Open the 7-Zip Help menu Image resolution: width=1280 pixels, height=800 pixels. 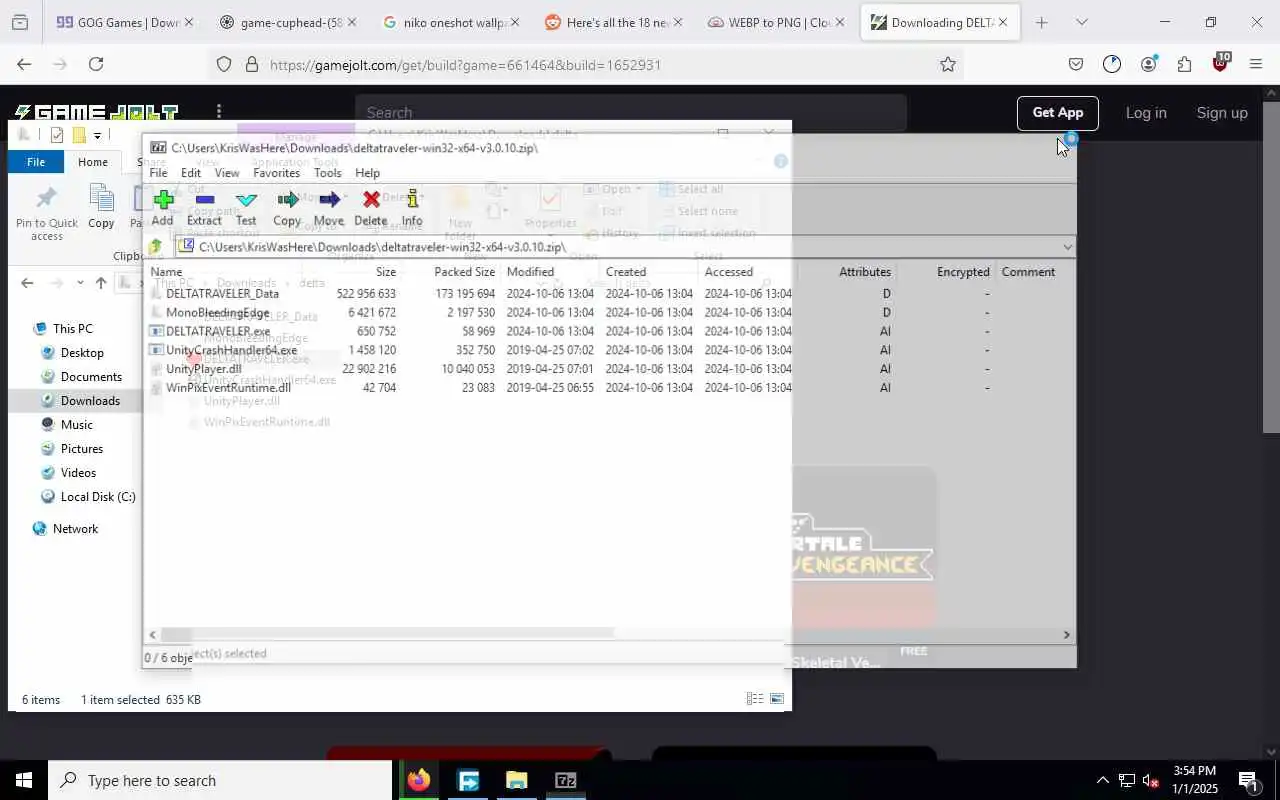coord(368,173)
